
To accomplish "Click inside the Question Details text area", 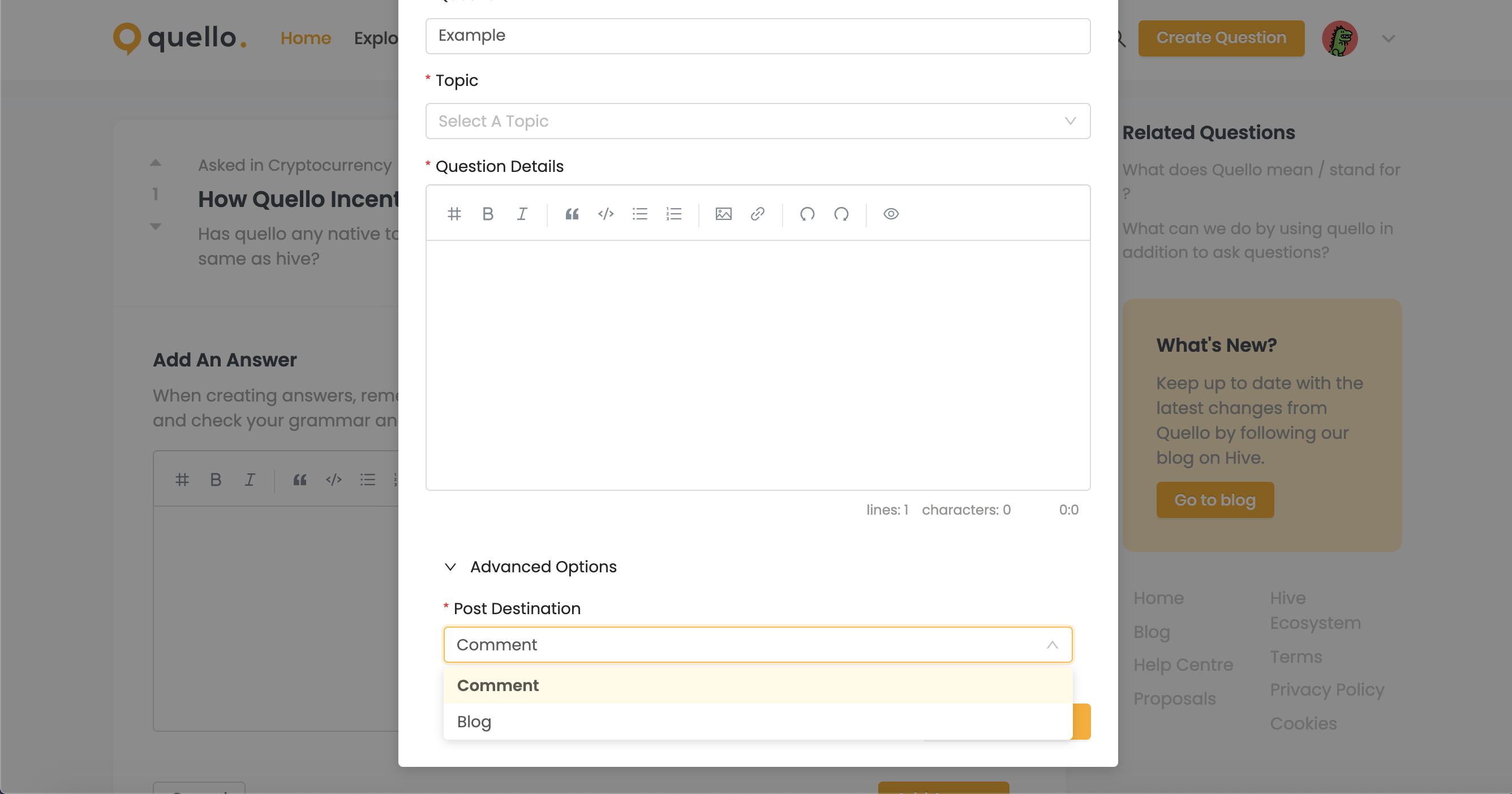I will [x=758, y=365].
